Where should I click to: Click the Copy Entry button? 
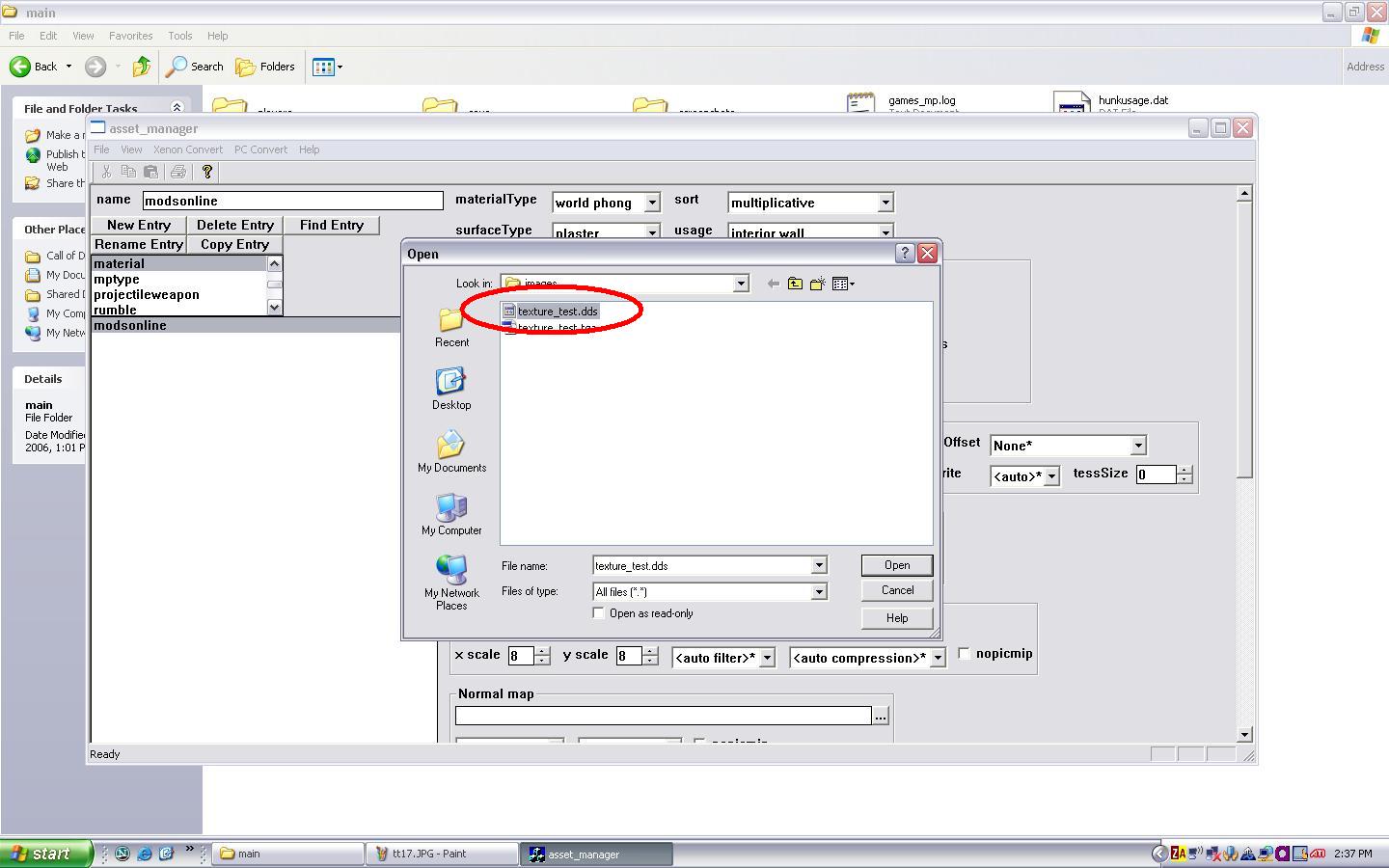pos(235,244)
